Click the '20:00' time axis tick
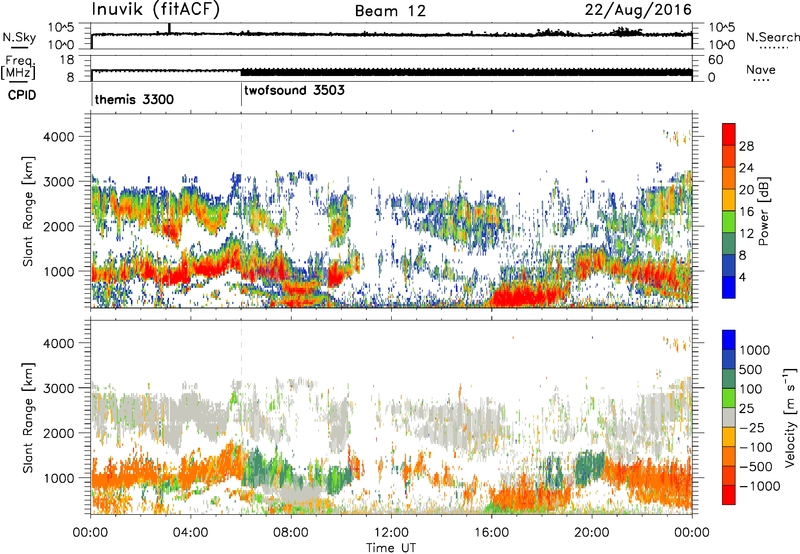This screenshot has width=800, height=554. [592, 533]
